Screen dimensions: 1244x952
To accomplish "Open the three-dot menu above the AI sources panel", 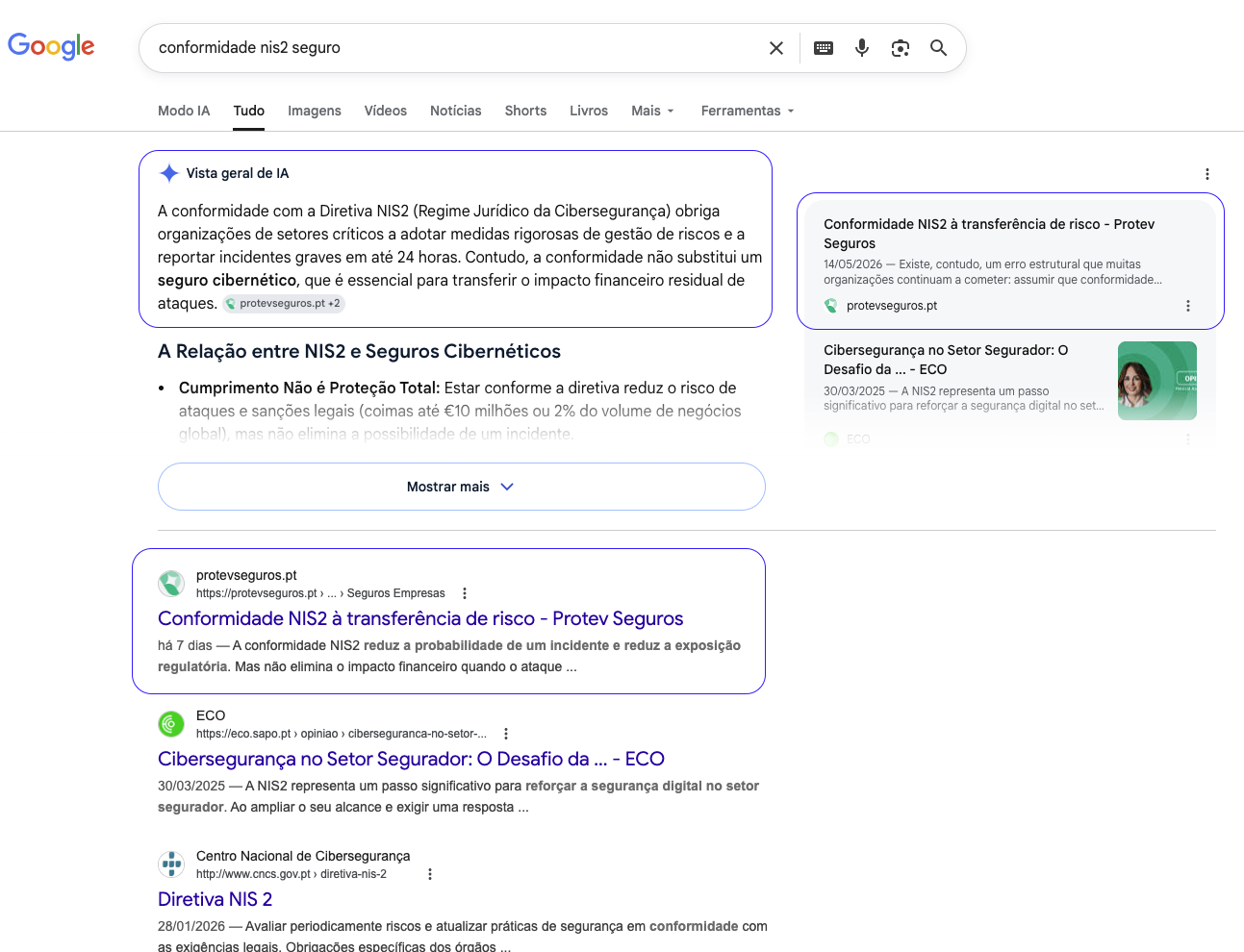I will coord(1207,174).
